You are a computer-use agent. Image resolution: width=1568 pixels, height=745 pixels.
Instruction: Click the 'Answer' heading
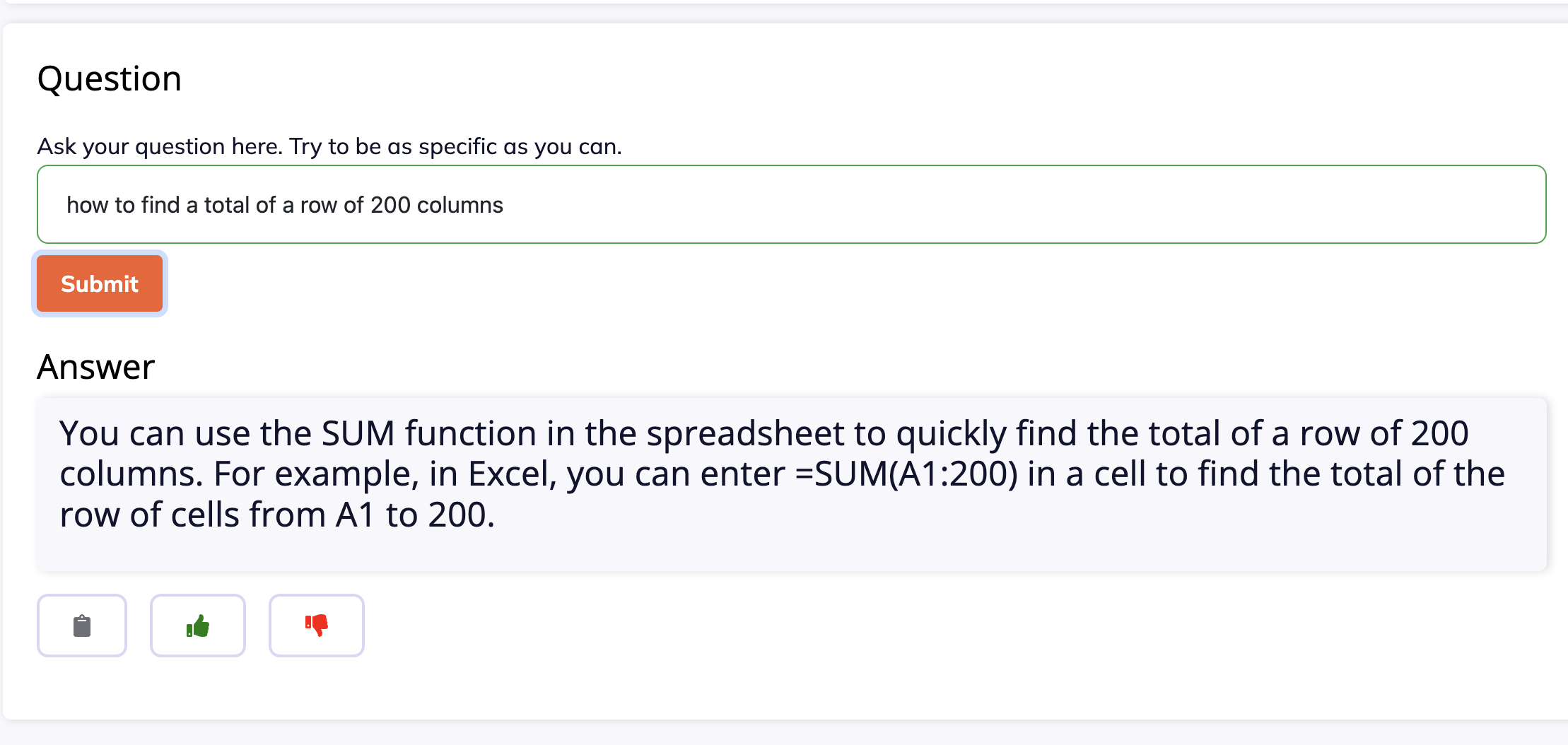96,367
